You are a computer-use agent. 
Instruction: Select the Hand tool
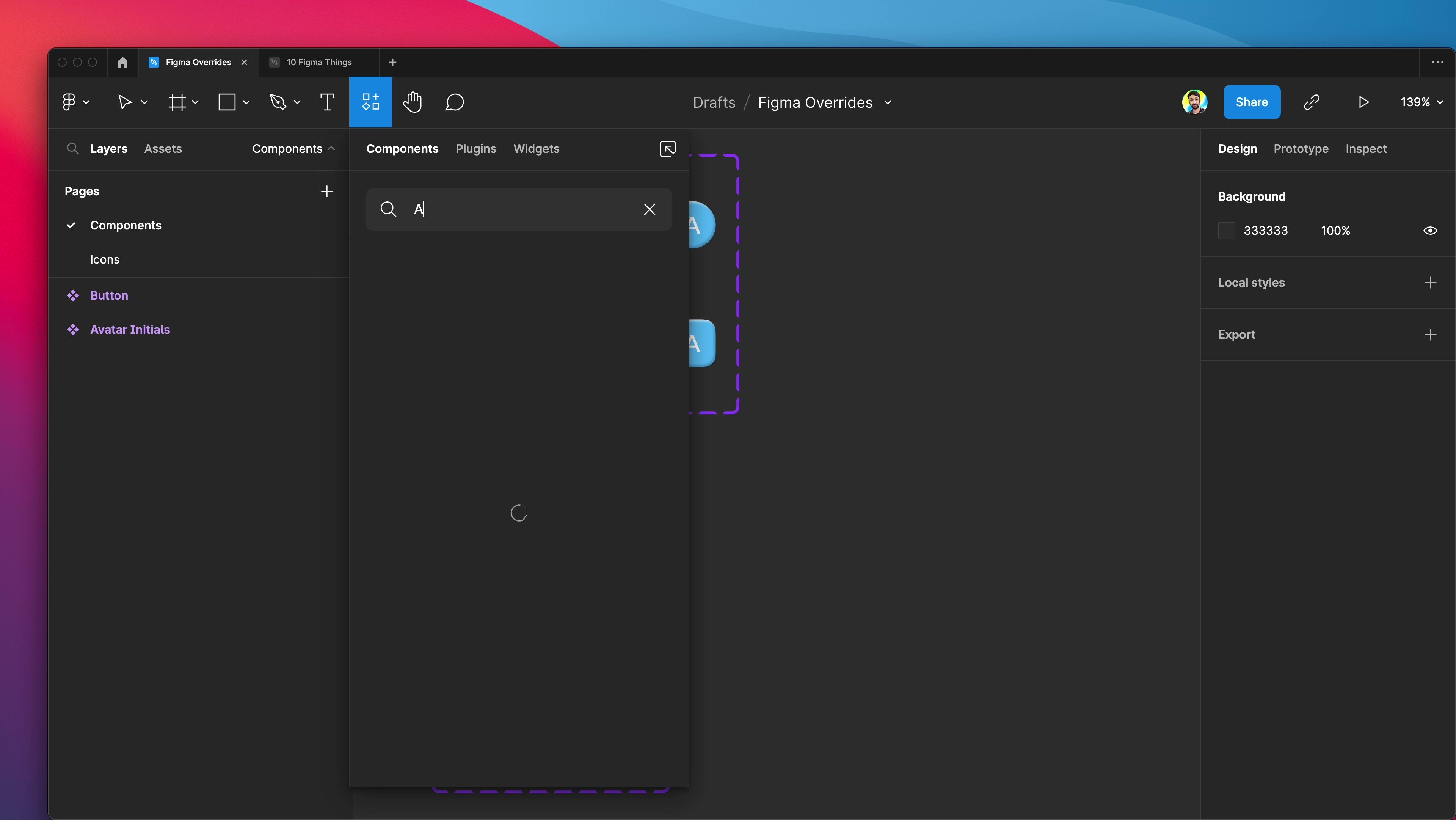point(413,102)
